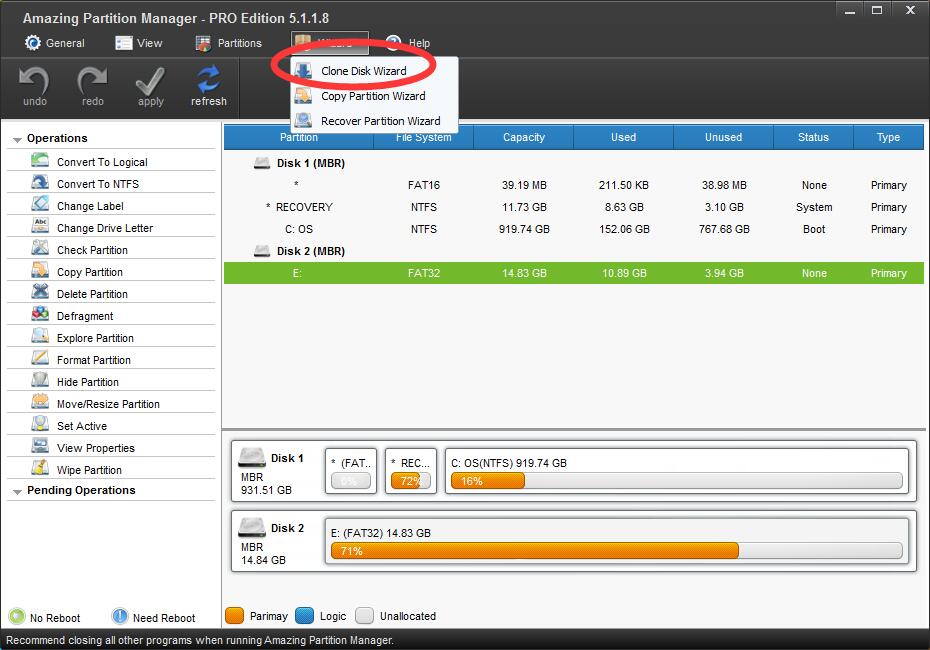Viewport: 930px width, 650px height.
Task: Click the Status column header
Action: pos(813,137)
